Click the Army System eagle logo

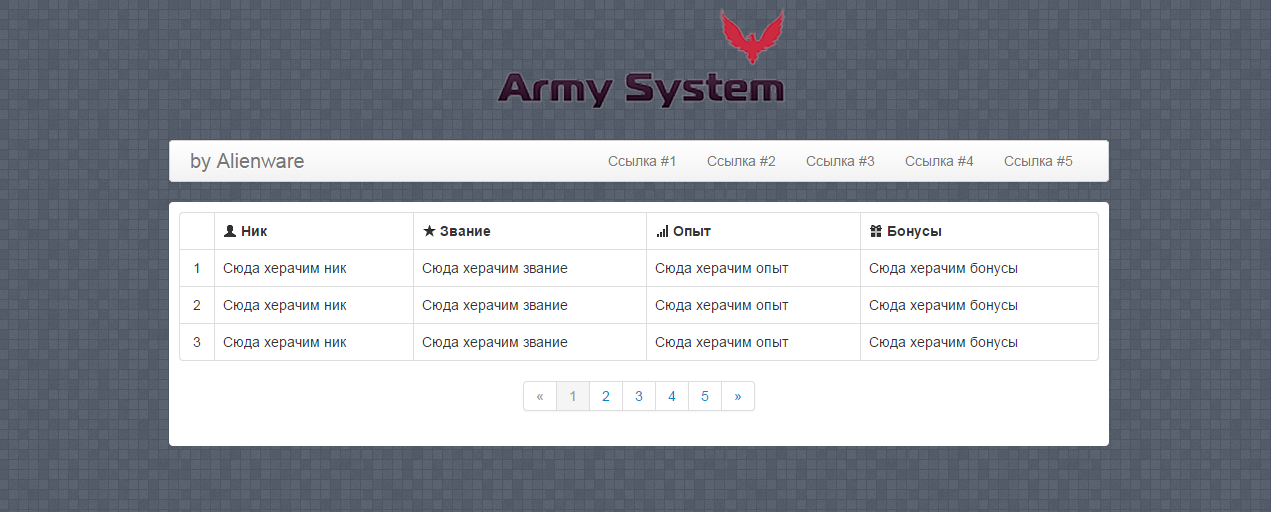(752, 37)
